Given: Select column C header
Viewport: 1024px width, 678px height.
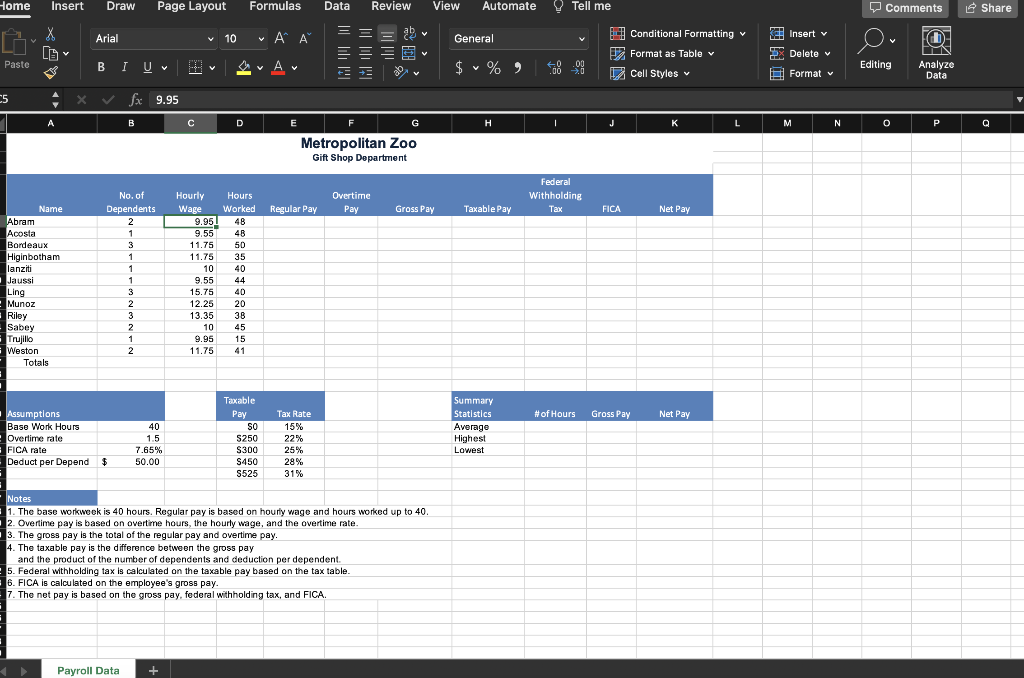Looking at the screenshot, I should coord(191,123).
